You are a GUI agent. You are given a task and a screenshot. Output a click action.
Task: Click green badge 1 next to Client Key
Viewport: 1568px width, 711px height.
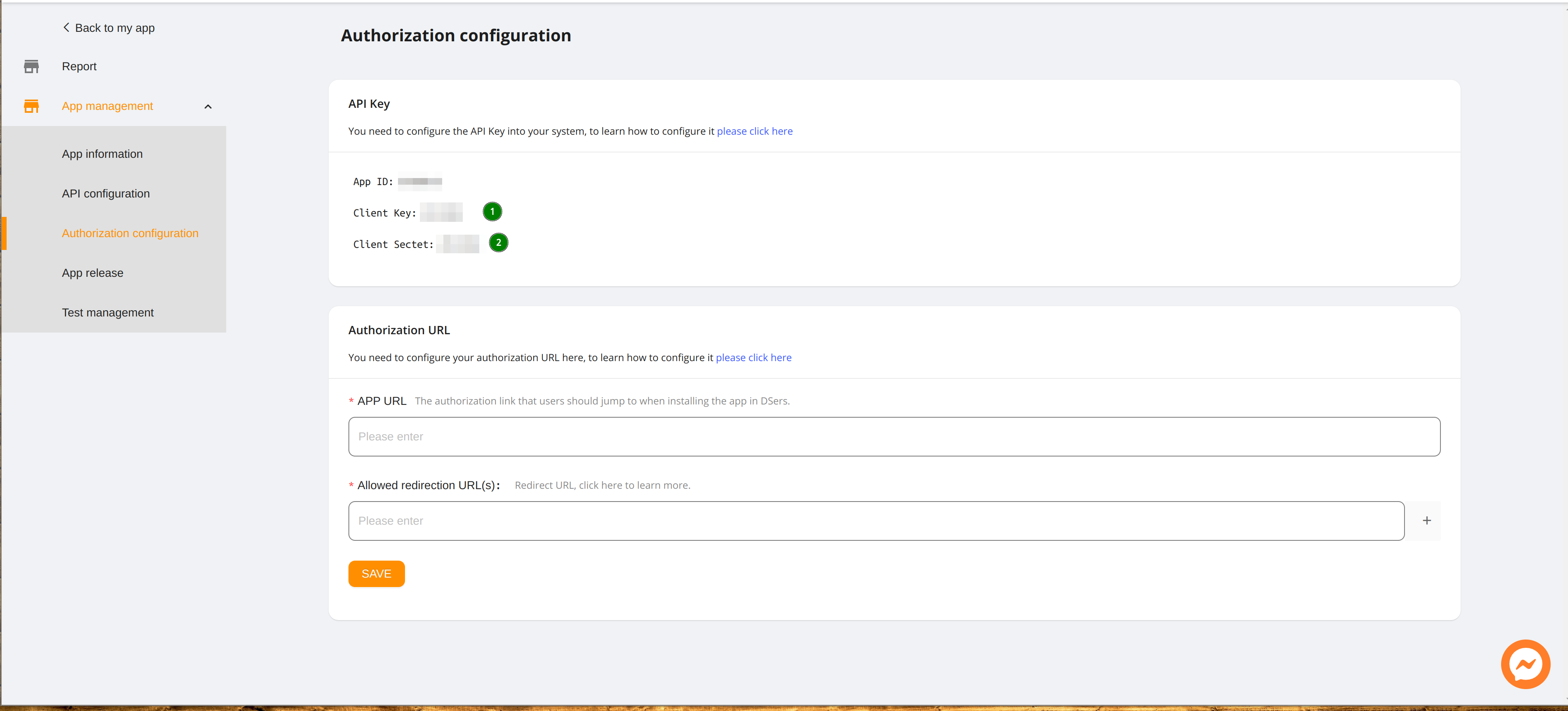492,212
